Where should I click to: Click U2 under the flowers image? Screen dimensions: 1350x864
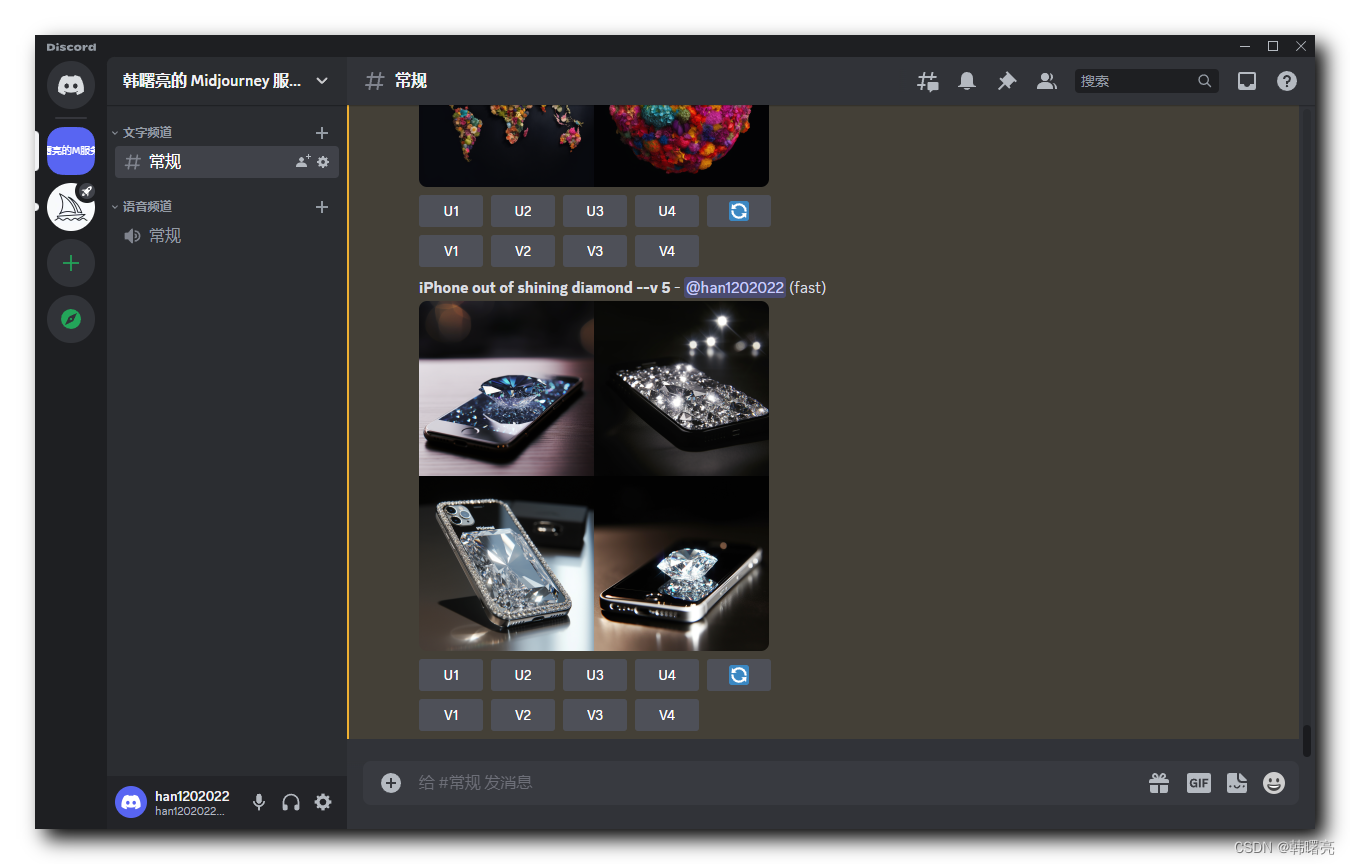coord(523,211)
